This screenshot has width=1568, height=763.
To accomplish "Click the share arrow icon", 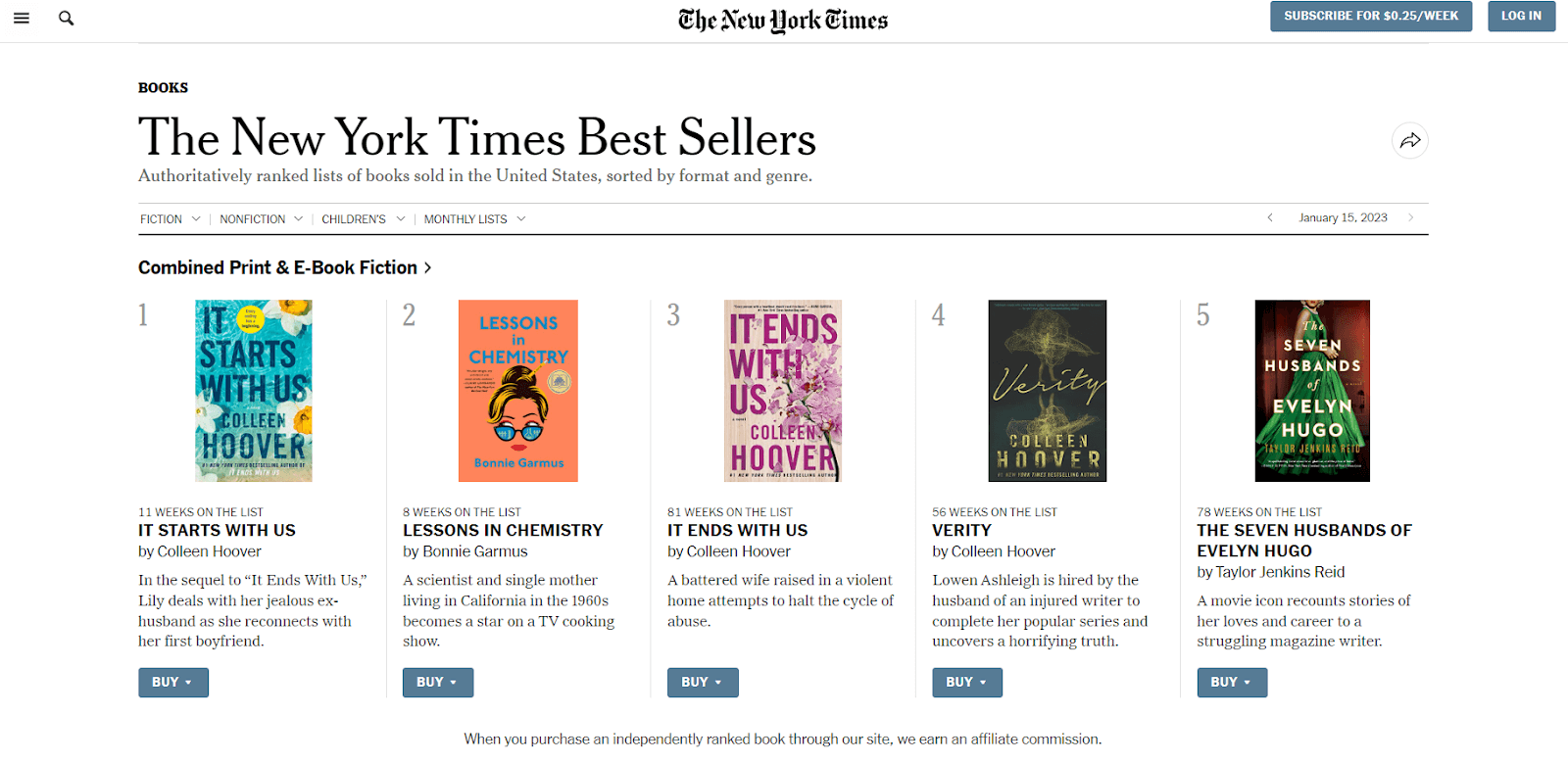I will pos(1409,141).
